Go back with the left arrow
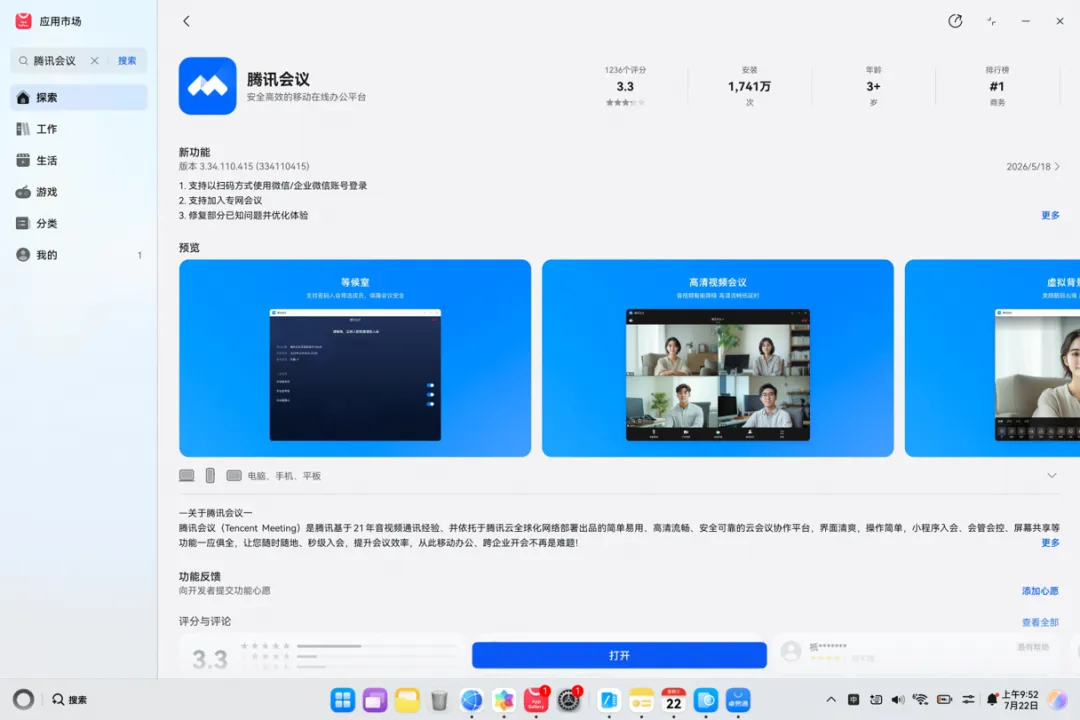 coord(186,21)
